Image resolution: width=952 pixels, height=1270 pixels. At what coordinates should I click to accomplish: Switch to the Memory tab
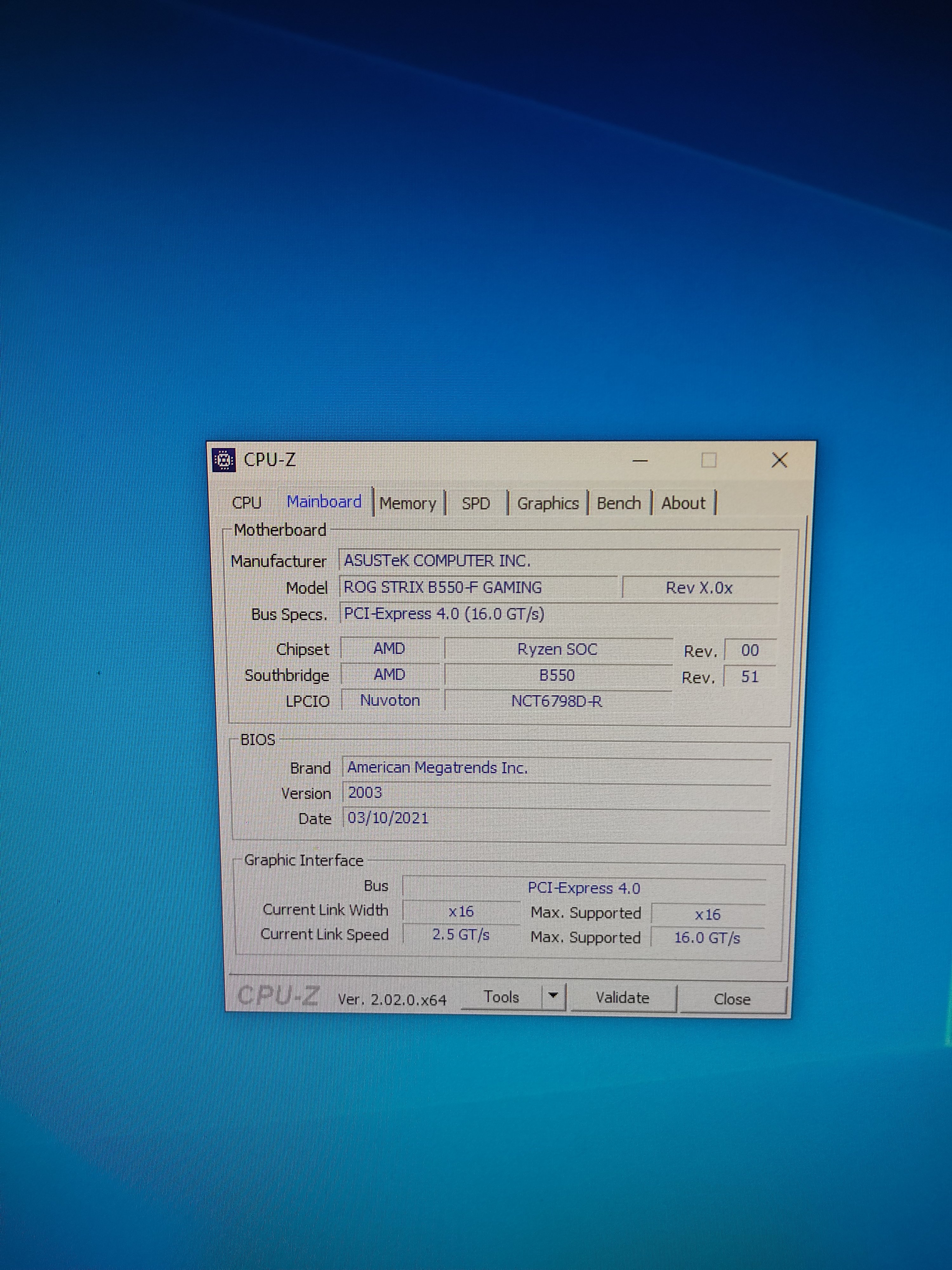click(407, 504)
